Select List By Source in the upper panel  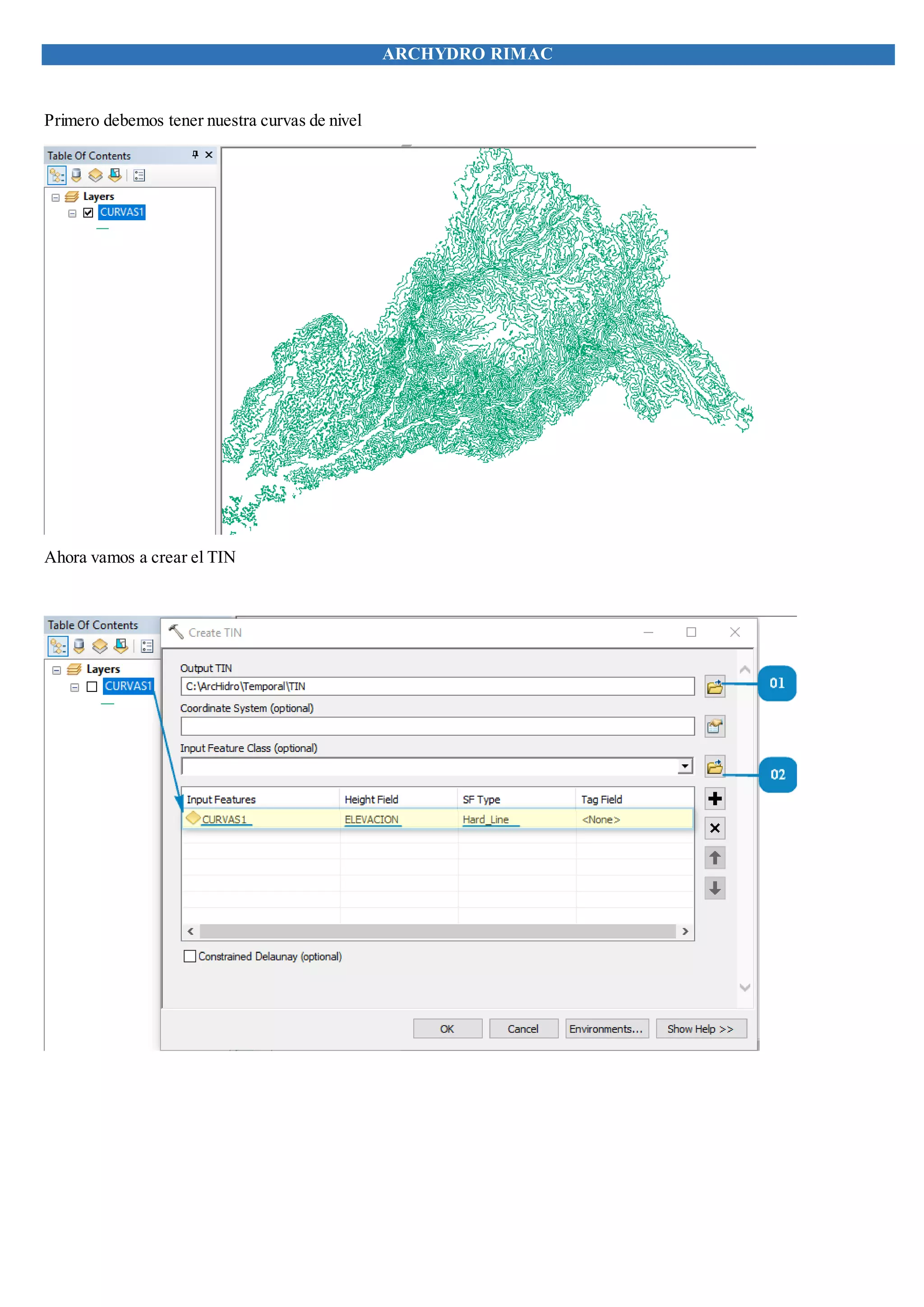[76, 175]
